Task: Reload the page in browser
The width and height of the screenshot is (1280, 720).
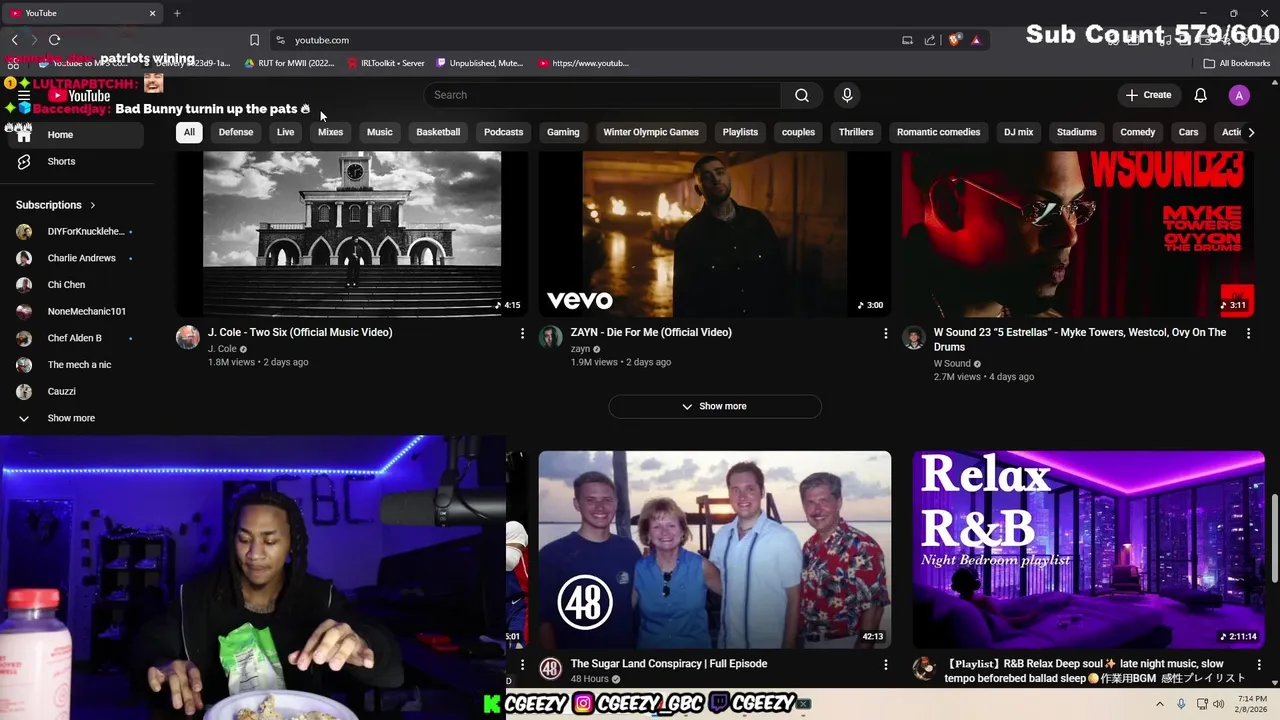Action: point(54,40)
